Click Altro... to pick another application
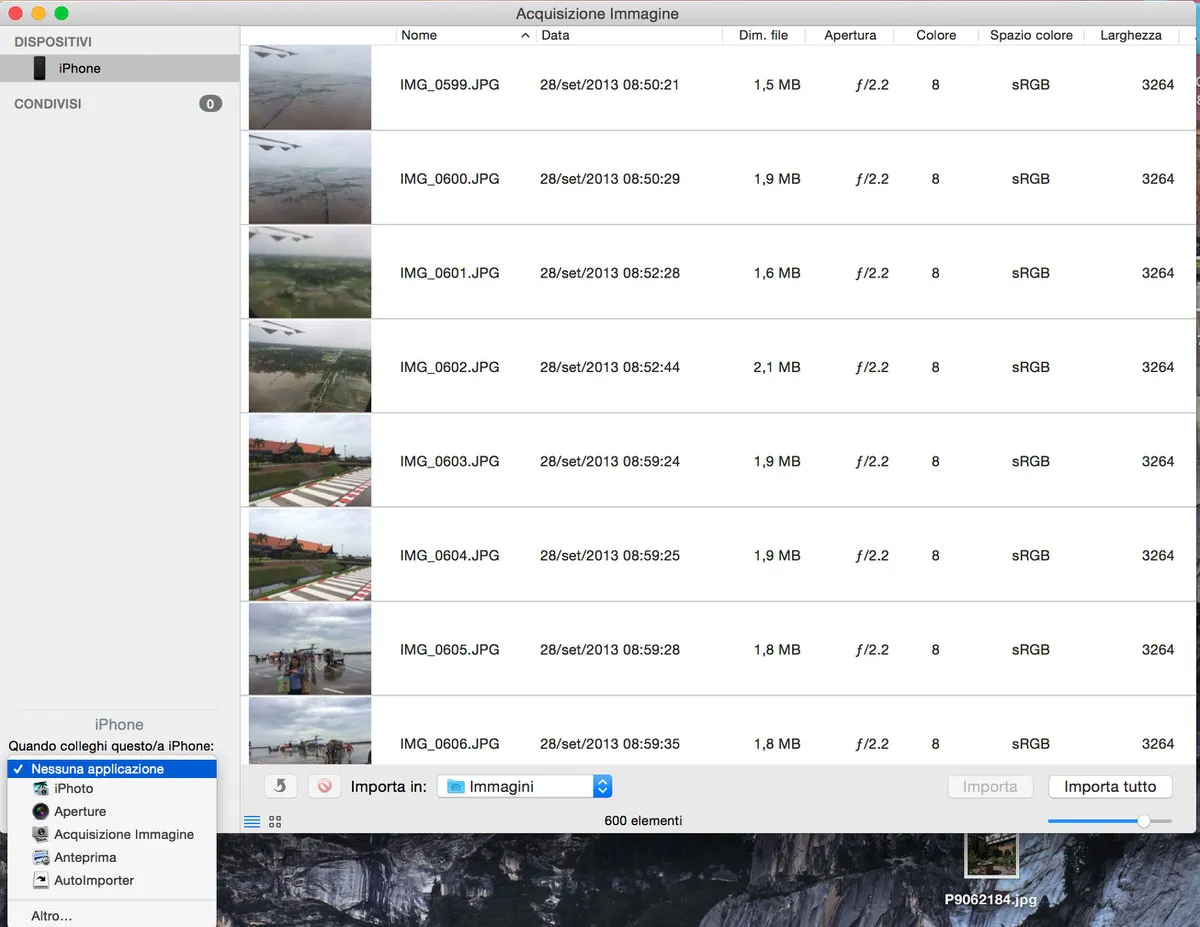This screenshot has width=1200, height=927. tap(51, 915)
